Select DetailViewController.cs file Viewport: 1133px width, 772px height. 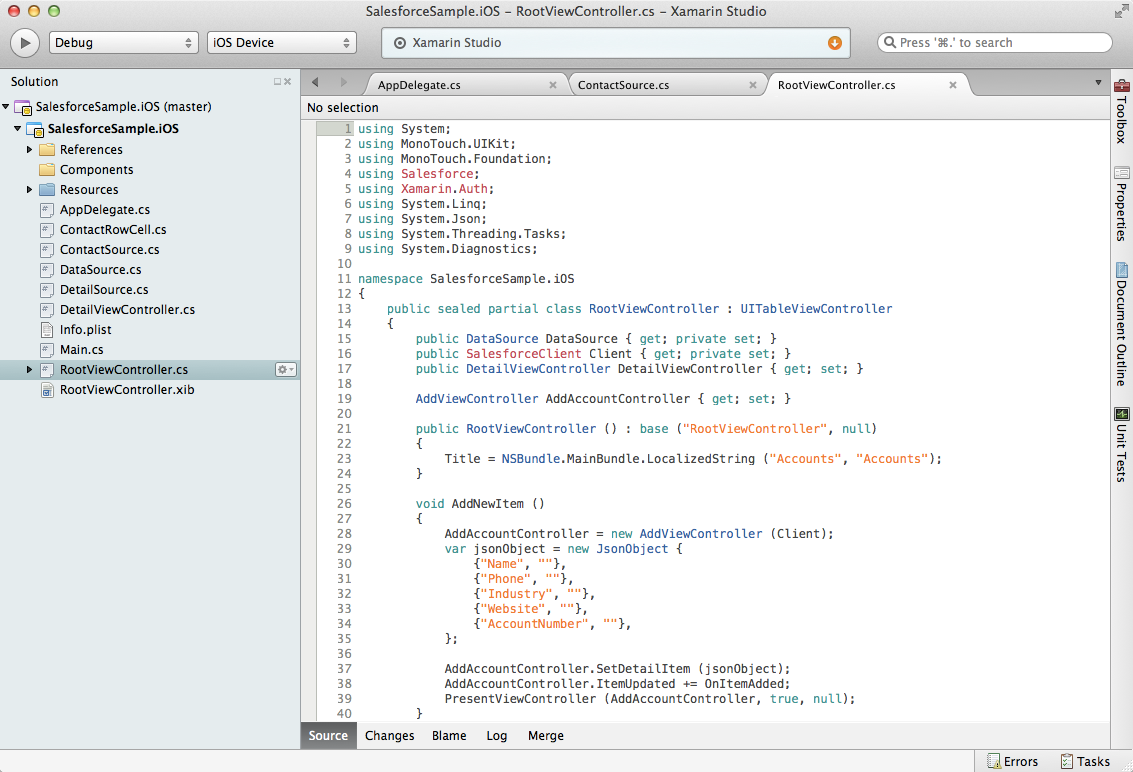point(127,309)
